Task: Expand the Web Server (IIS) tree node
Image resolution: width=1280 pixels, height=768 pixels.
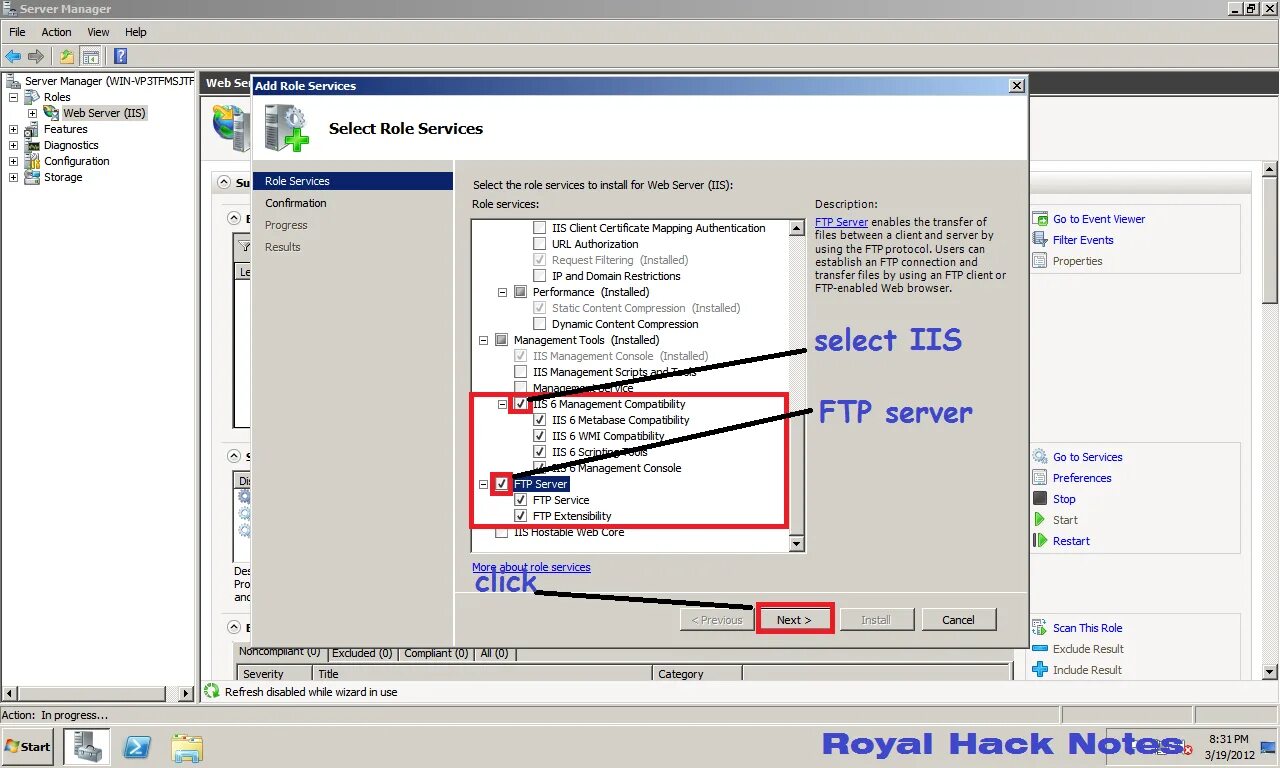Action: [32, 113]
